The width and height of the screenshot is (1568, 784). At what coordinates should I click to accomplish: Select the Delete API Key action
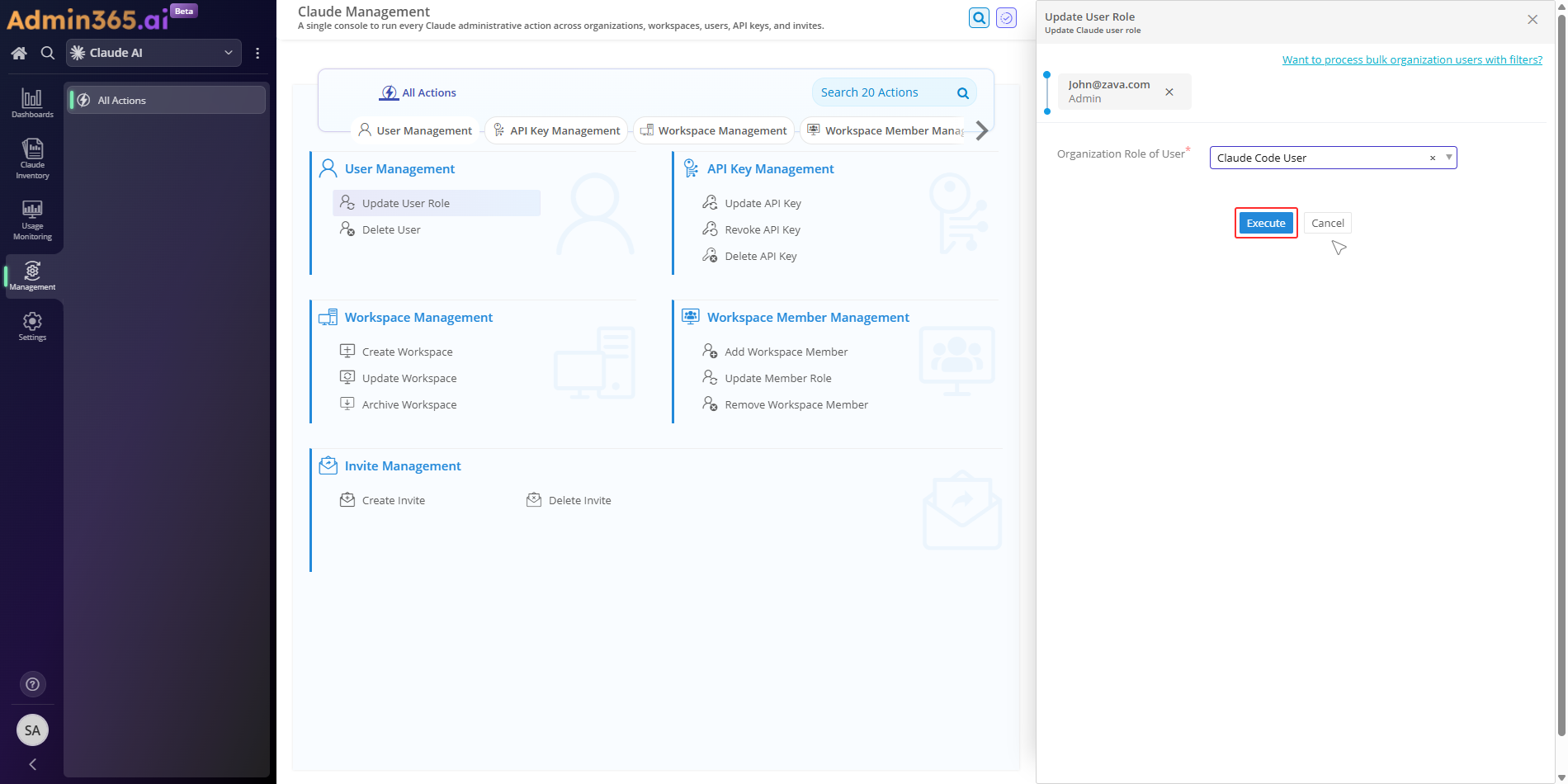pyautogui.click(x=761, y=256)
